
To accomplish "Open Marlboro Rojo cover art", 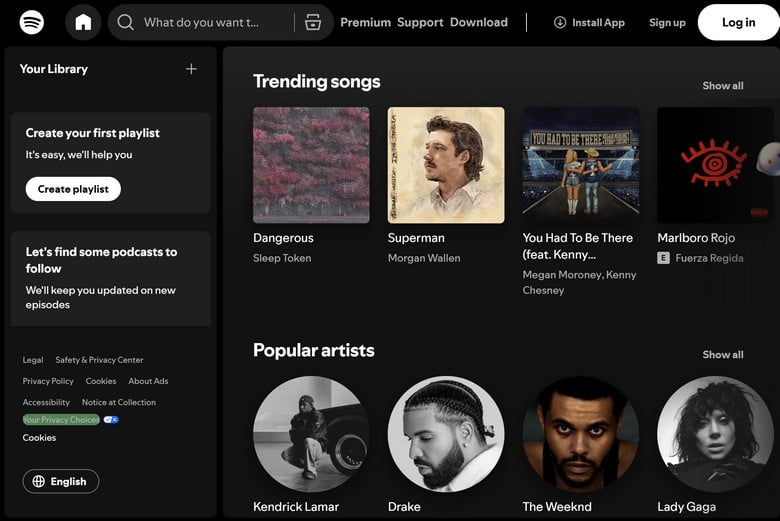I will pos(715,165).
